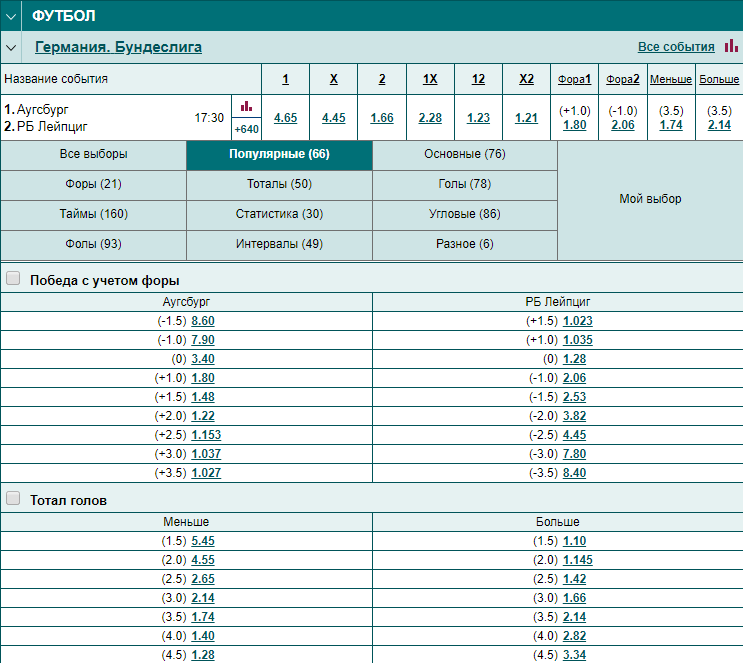743x663 pixels.
Task: Select total over (2.0) odds 1.145
Action: 578,560
